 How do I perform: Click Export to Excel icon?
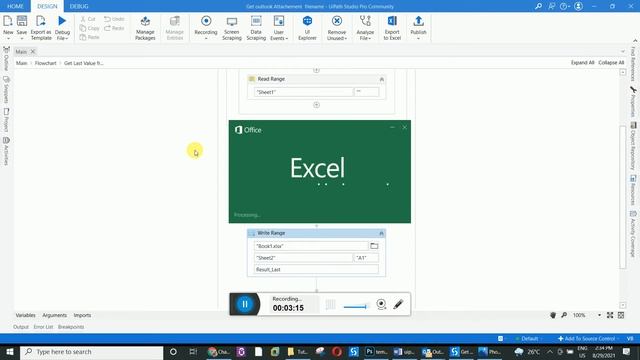click(x=392, y=21)
